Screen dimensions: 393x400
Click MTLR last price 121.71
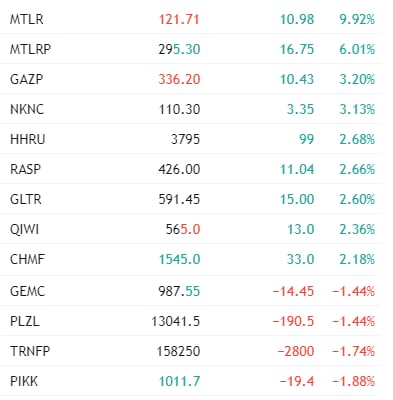[179, 19]
